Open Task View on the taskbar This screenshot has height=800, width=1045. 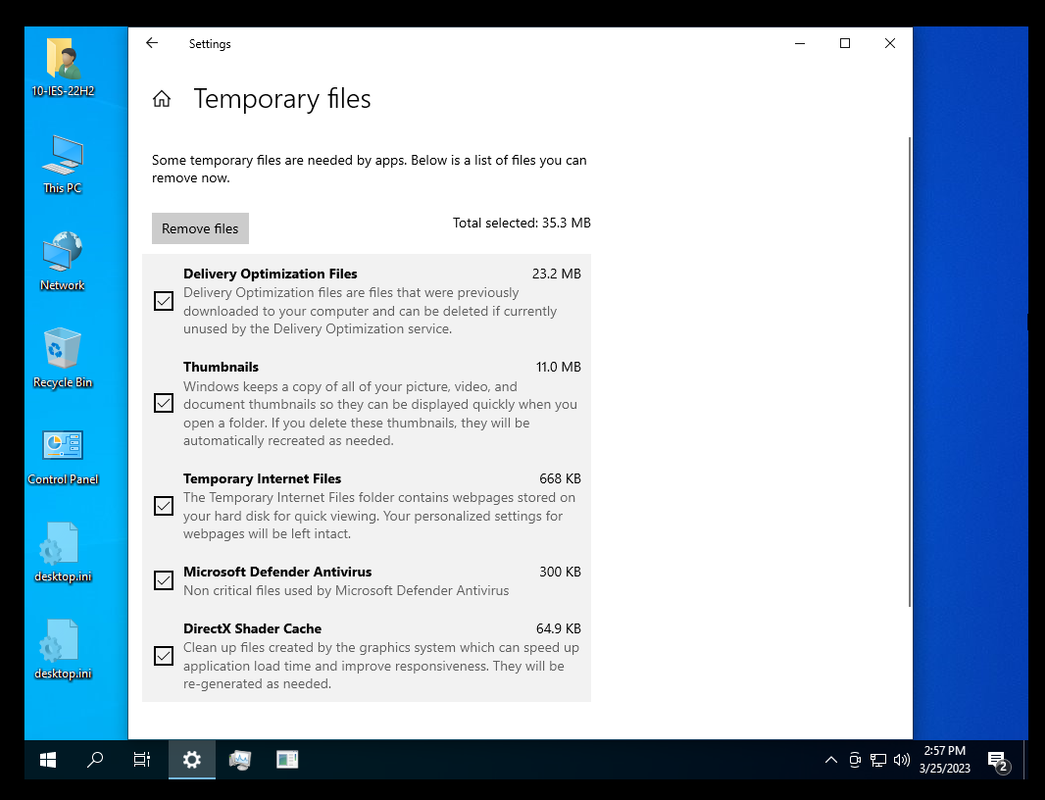click(x=142, y=759)
